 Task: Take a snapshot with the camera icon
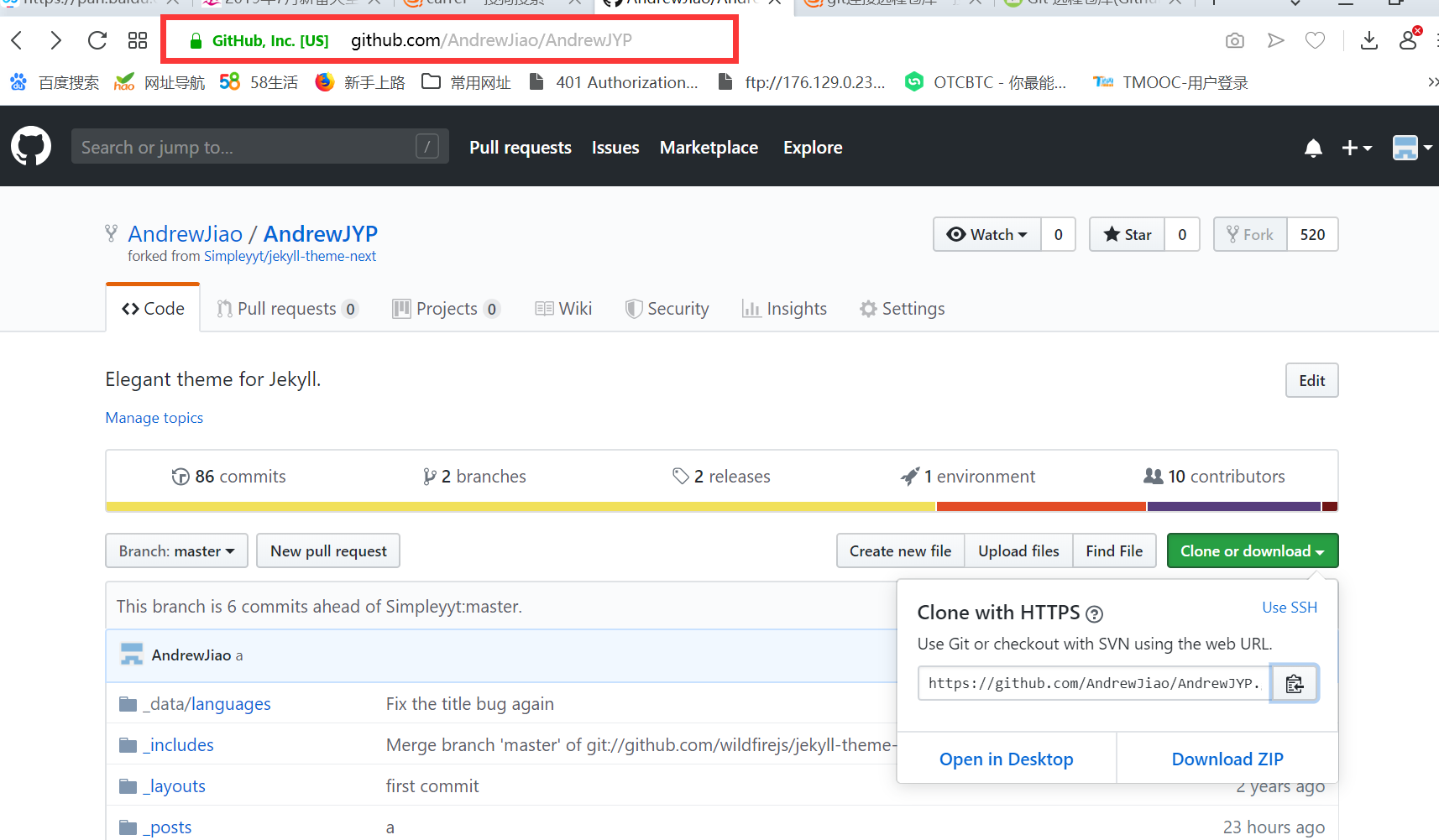coord(1234,40)
